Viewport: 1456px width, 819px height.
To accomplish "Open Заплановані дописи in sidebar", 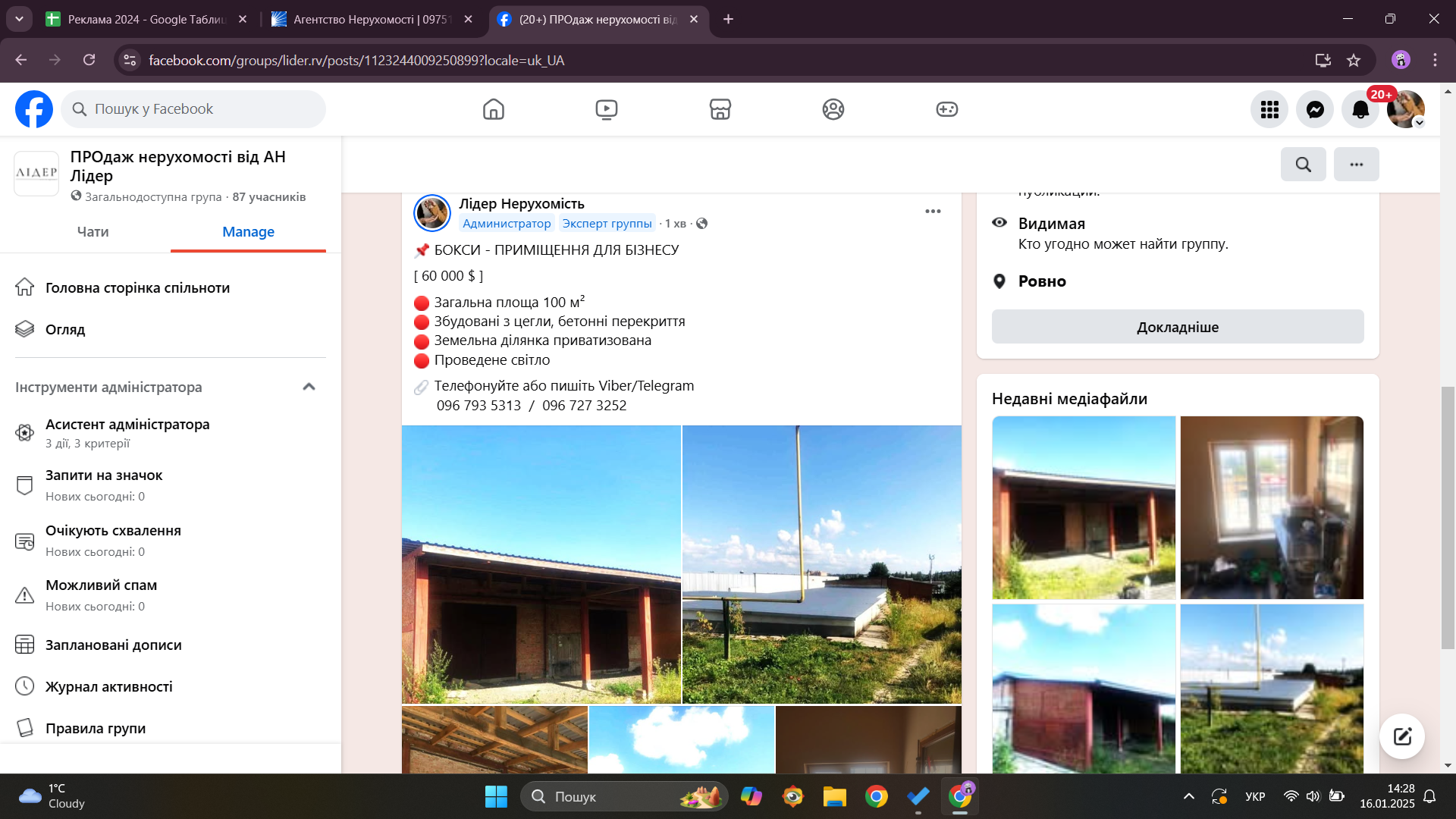I will [x=113, y=645].
